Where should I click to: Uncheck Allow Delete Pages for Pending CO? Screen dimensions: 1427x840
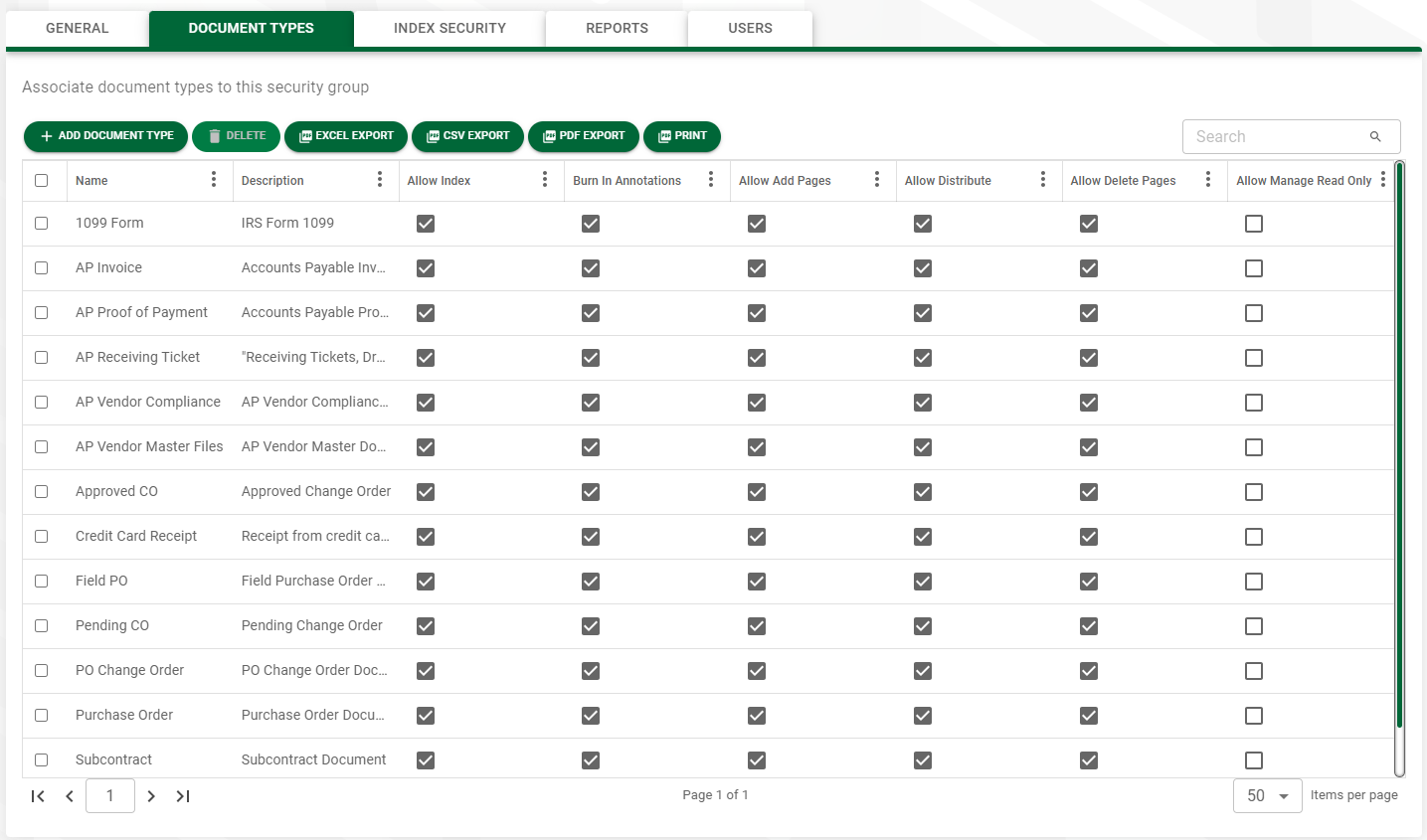point(1089,626)
